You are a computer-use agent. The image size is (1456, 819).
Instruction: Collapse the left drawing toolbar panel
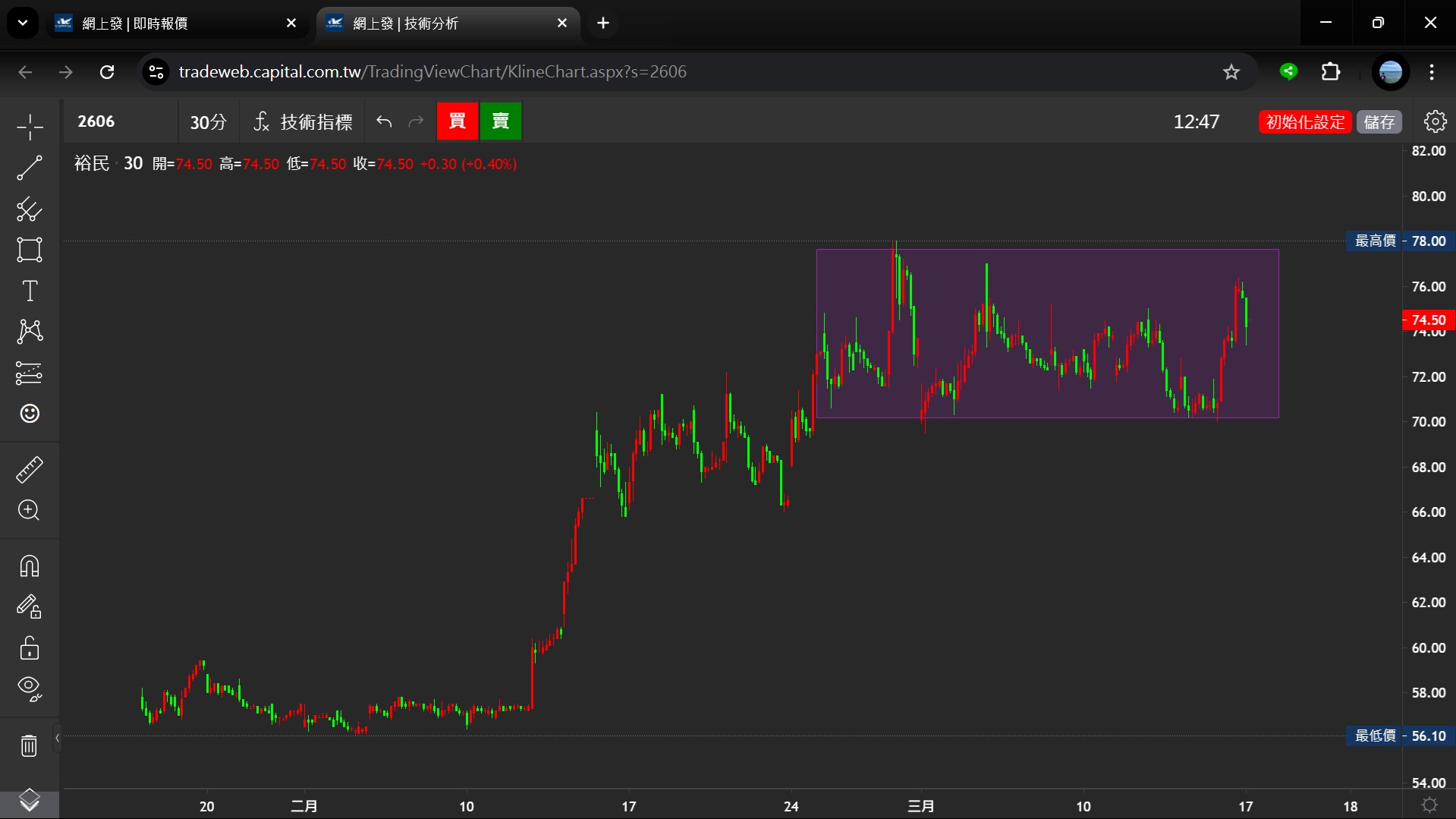(57, 738)
